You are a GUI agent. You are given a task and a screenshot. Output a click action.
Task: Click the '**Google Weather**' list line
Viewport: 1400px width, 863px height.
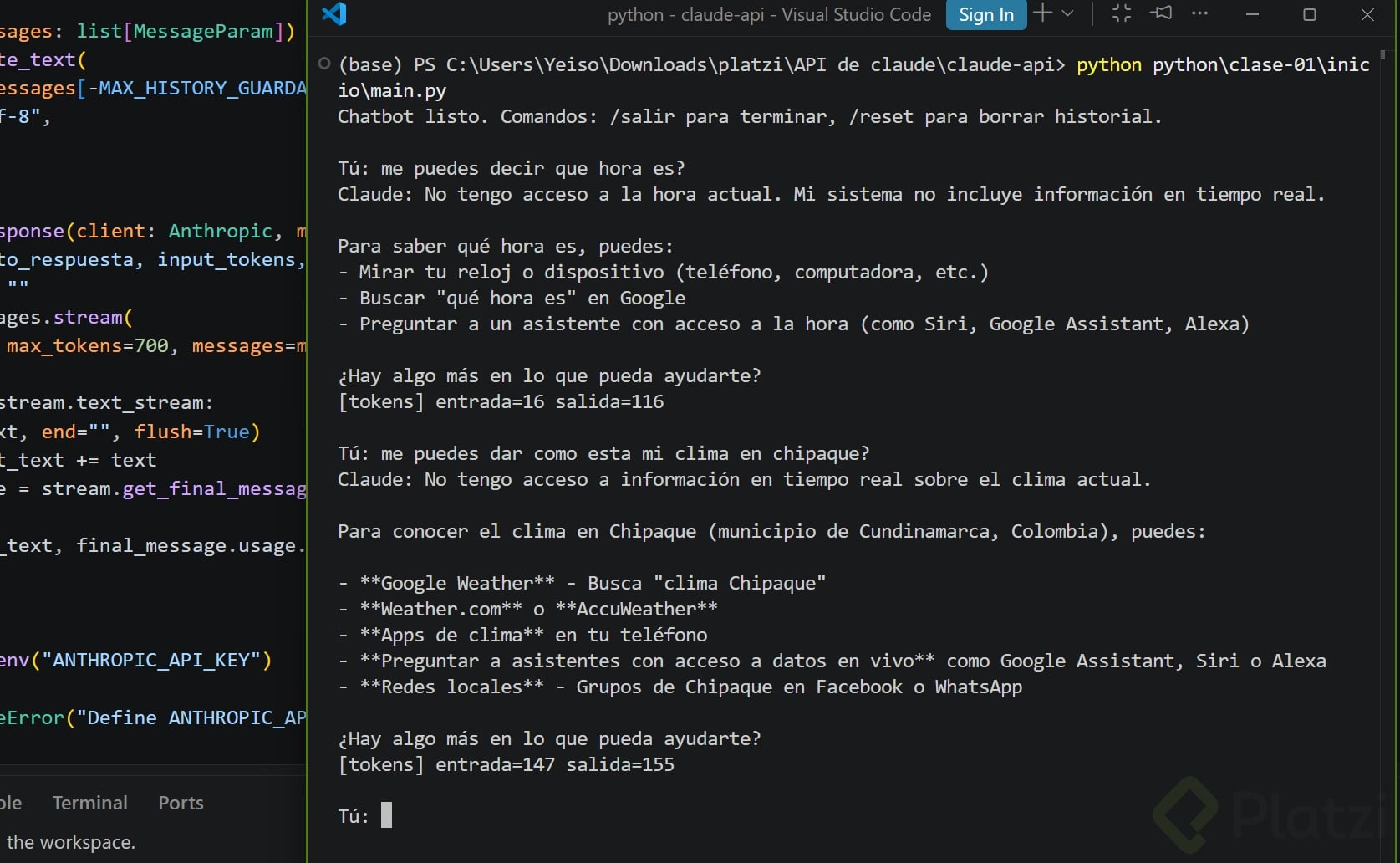point(582,584)
